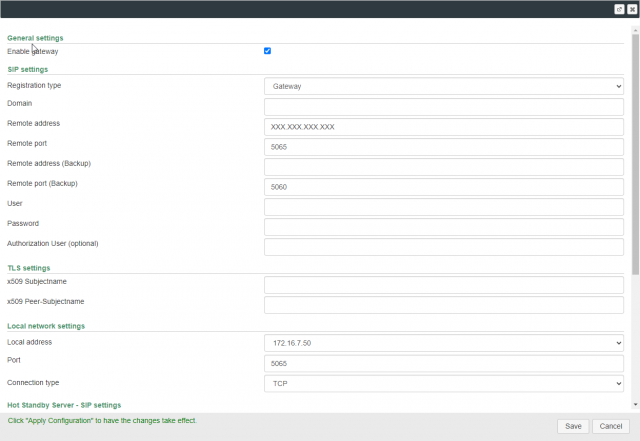Click the Apply Configuration notice text
640x441 pixels.
[102, 421]
